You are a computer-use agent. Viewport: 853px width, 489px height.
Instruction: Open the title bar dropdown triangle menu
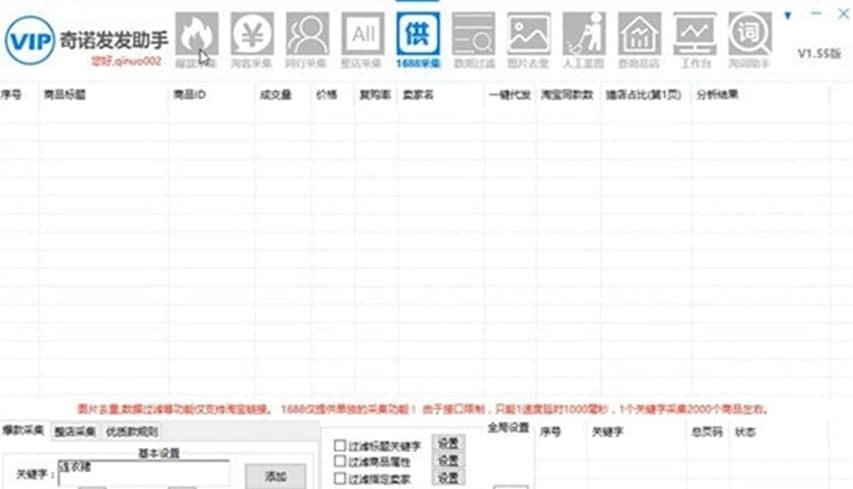pos(788,16)
